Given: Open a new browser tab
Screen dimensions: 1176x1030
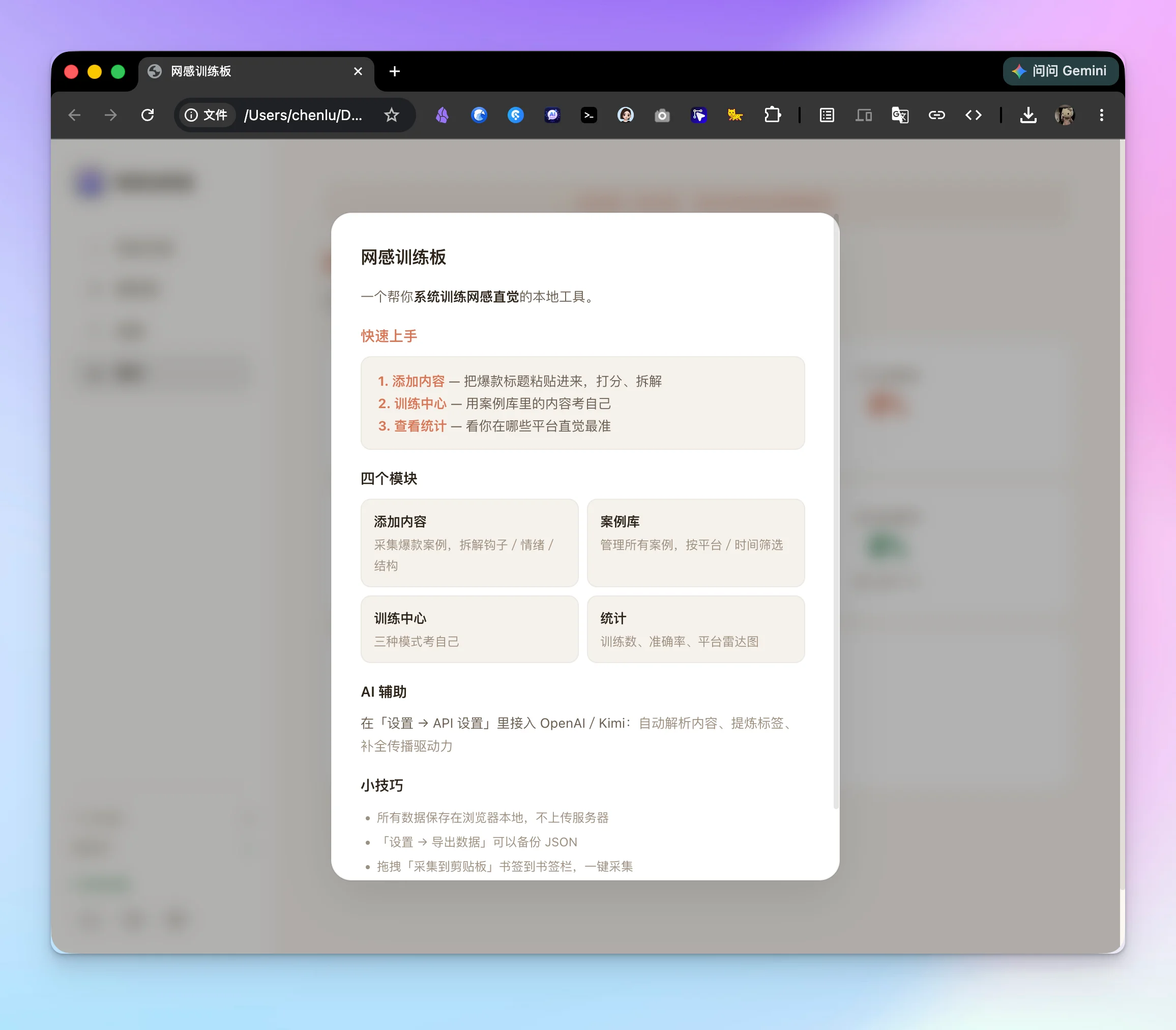Looking at the screenshot, I should (x=394, y=71).
